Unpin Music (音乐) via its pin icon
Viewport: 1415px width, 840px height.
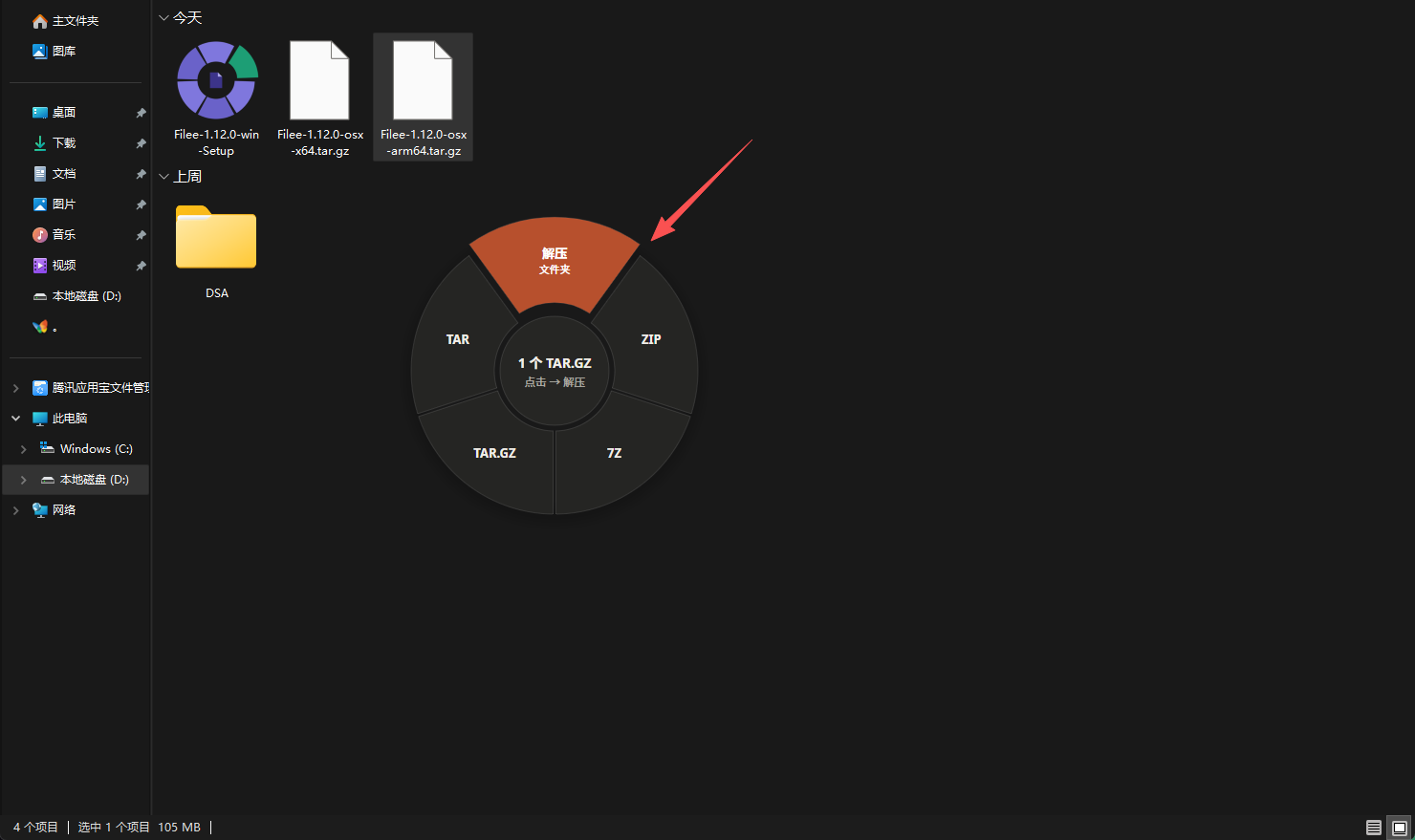click(141, 235)
